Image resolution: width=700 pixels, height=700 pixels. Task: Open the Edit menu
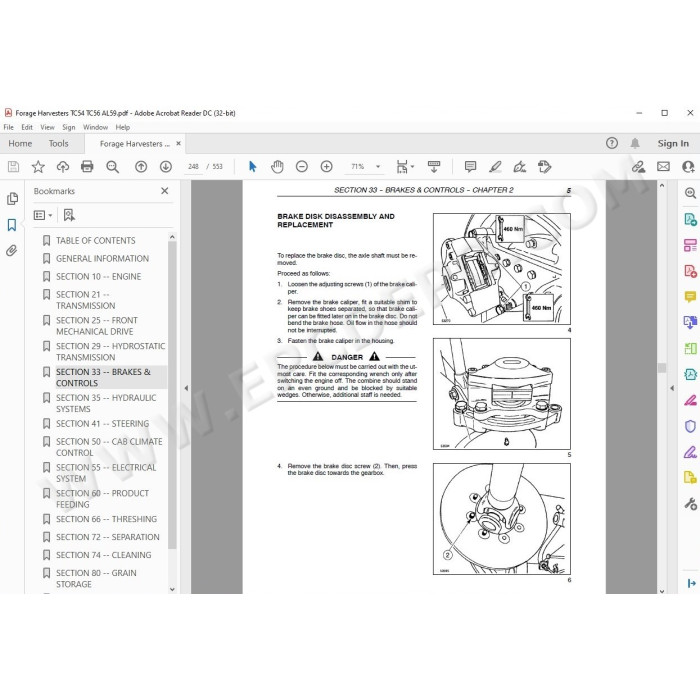27,127
